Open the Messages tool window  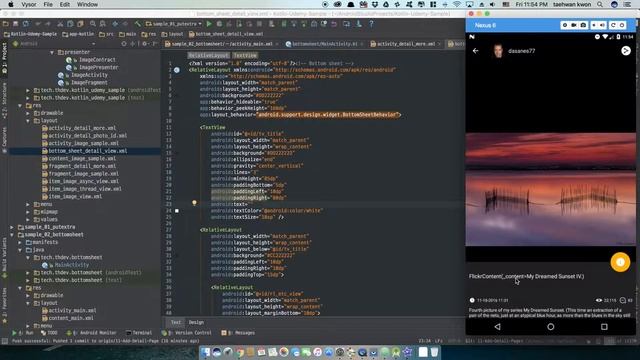coord(238,333)
